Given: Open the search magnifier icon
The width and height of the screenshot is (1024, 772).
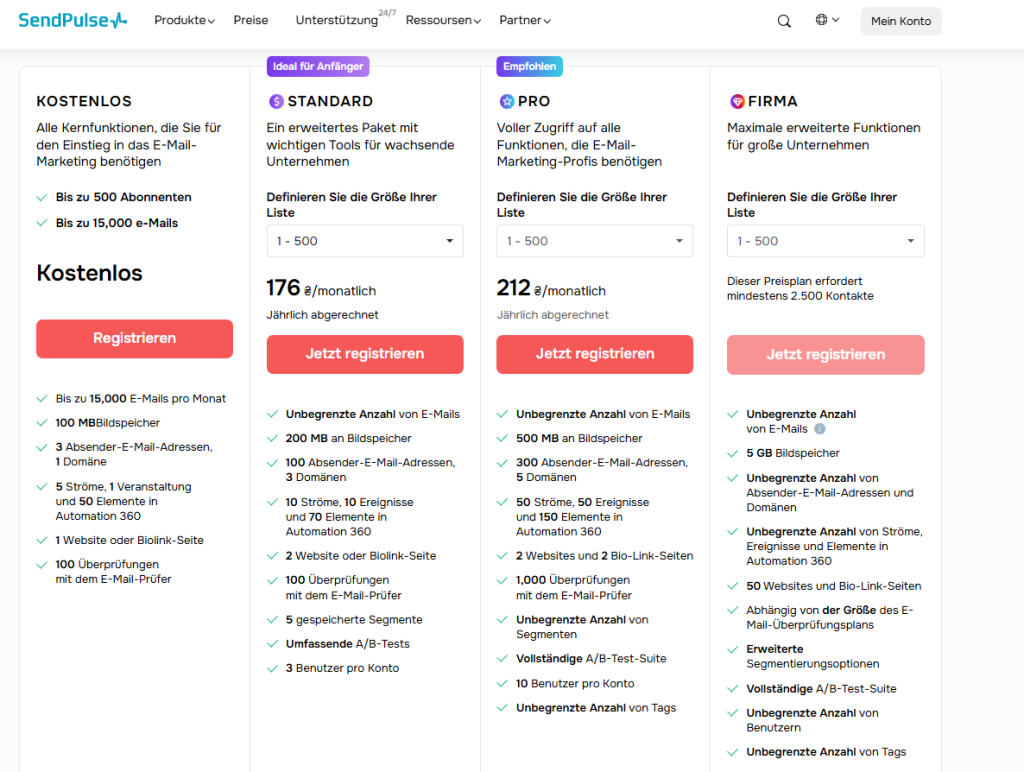Looking at the screenshot, I should (x=784, y=20).
